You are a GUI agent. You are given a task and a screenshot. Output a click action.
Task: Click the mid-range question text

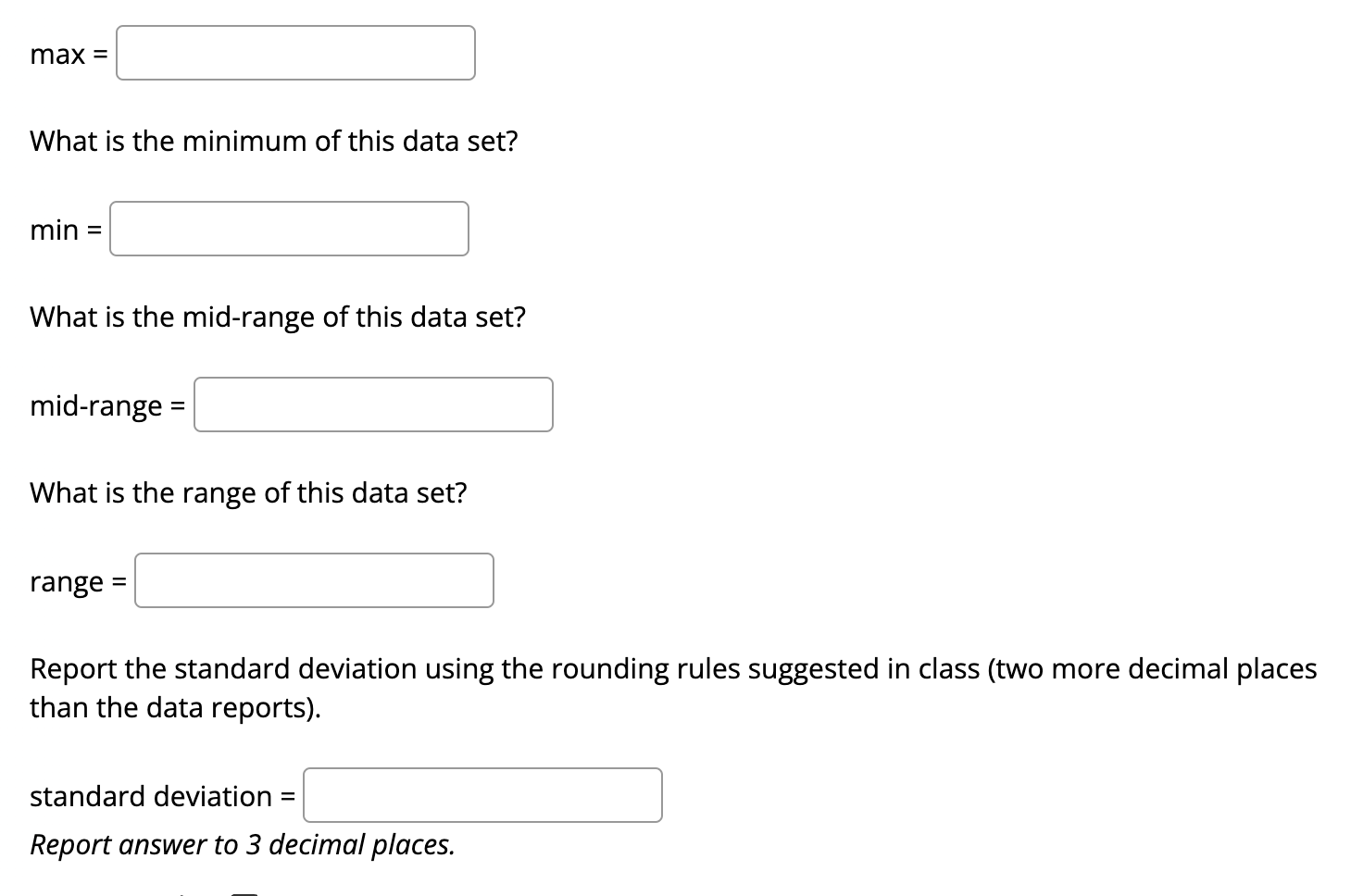[277, 317]
